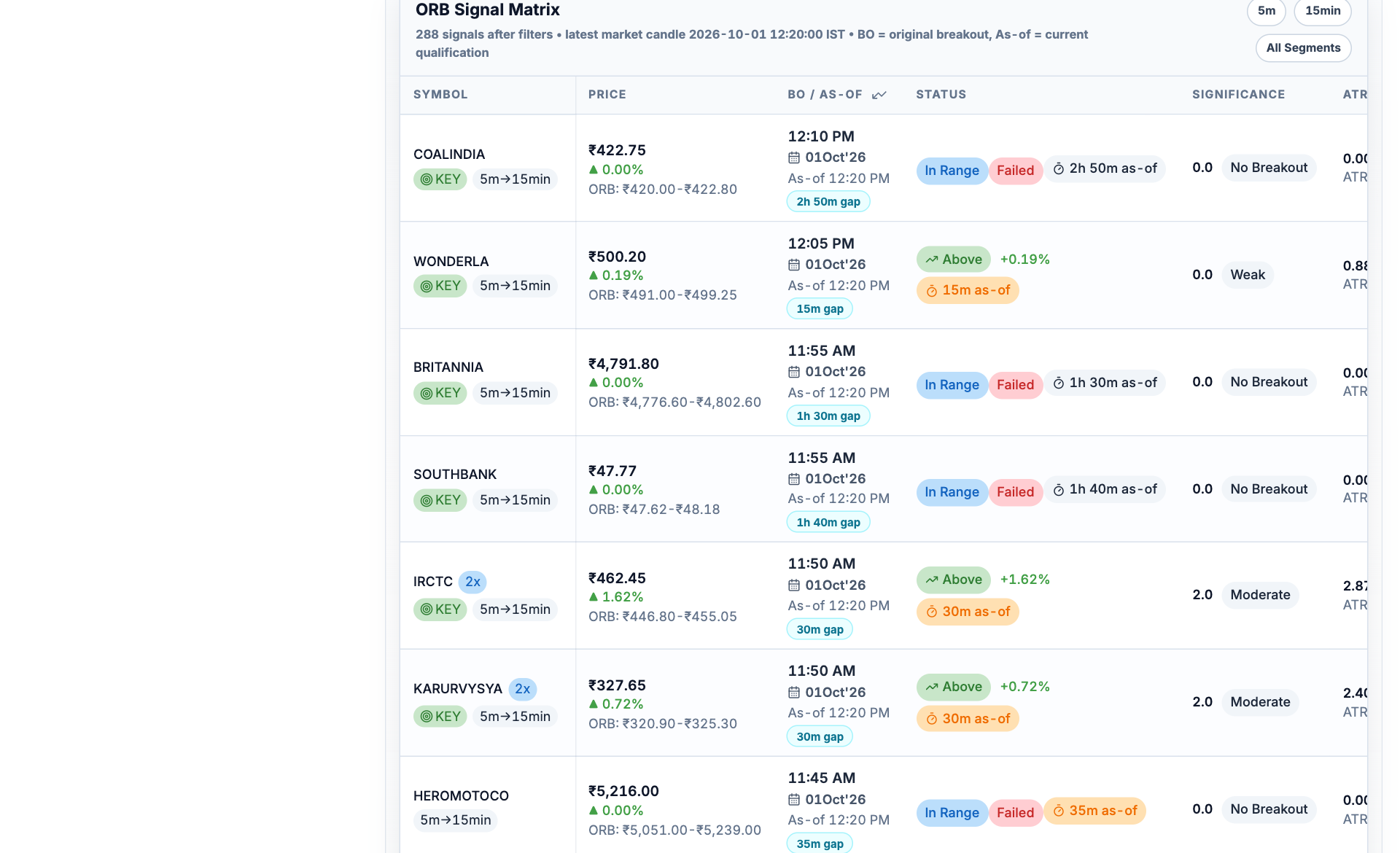The width and height of the screenshot is (1400, 853).
Task: Open the BRITANNIA symbol
Action: (448, 367)
